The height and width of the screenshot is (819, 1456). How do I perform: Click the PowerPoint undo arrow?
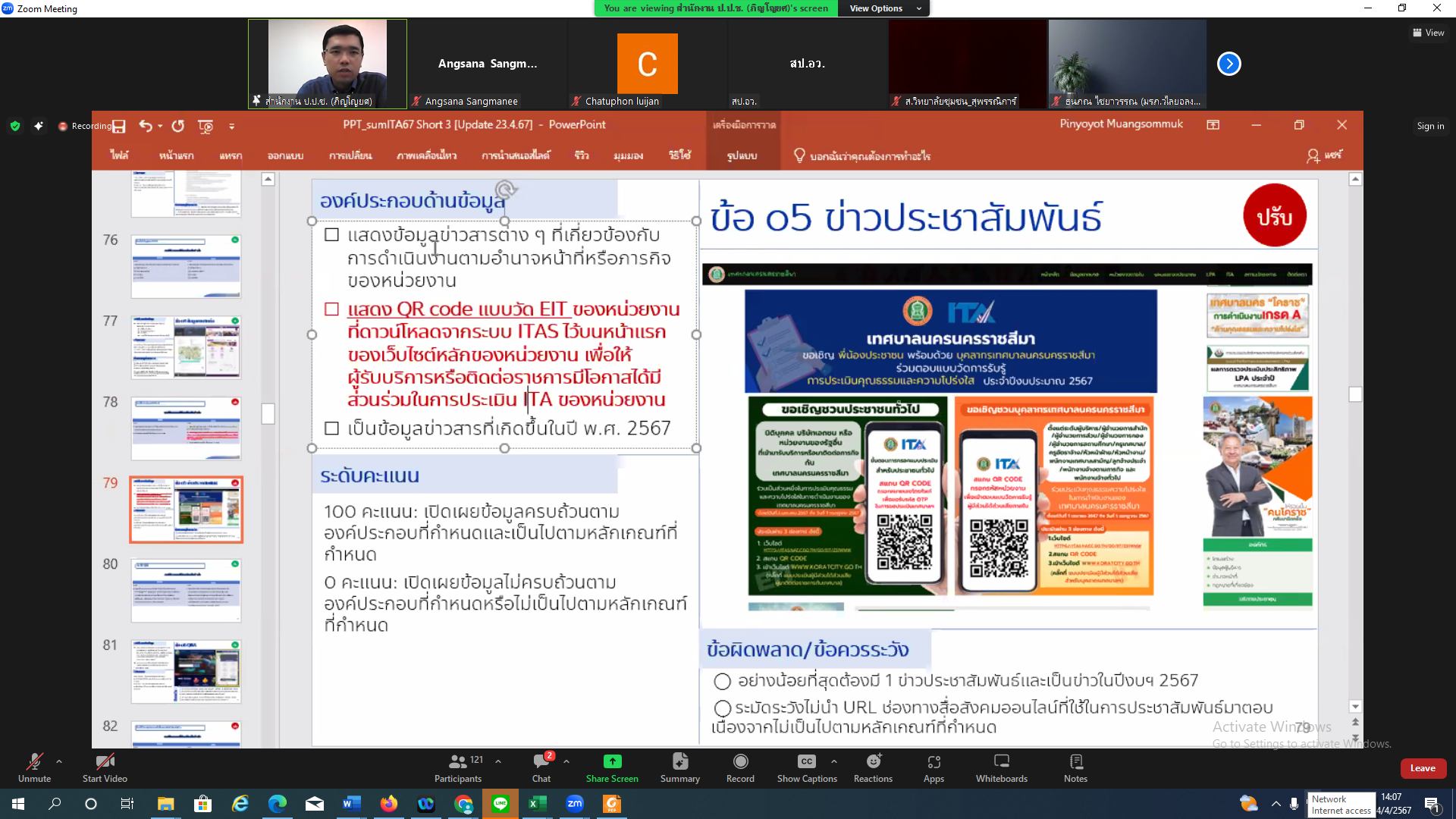pyautogui.click(x=146, y=126)
